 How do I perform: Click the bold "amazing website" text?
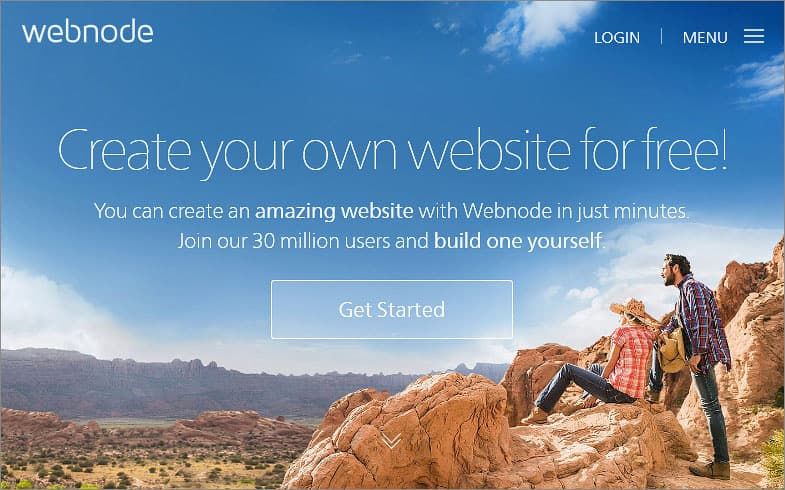click(x=334, y=211)
